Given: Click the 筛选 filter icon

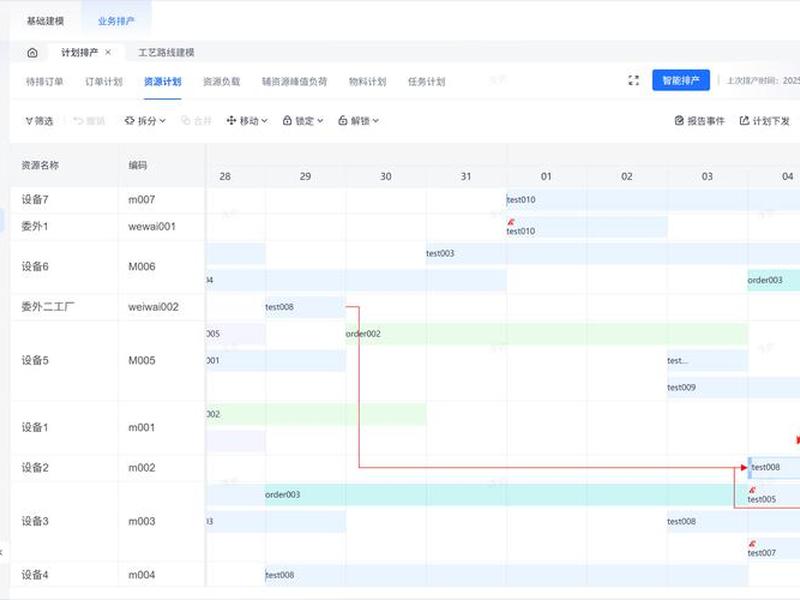Looking at the screenshot, I should 29,121.
